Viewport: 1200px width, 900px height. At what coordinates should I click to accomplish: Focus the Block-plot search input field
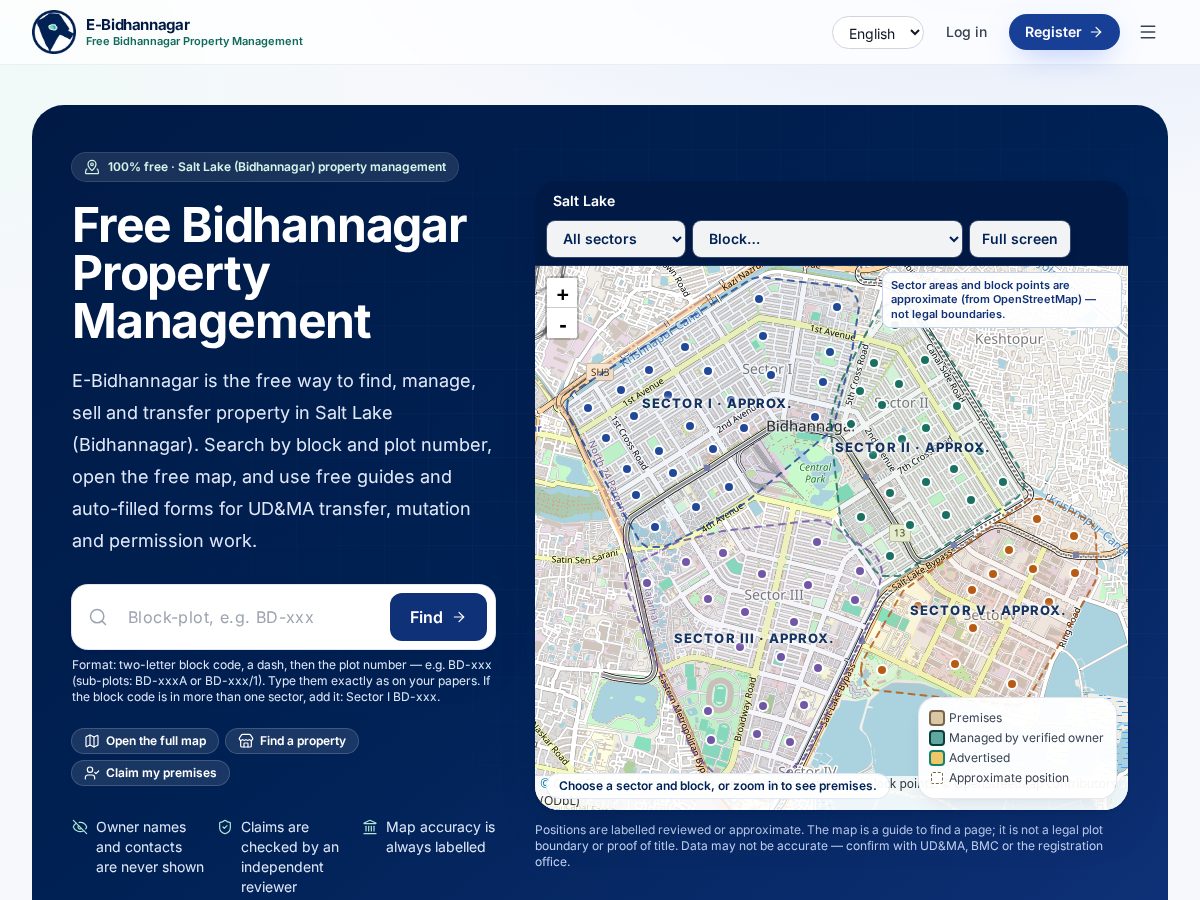(x=250, y=617)
